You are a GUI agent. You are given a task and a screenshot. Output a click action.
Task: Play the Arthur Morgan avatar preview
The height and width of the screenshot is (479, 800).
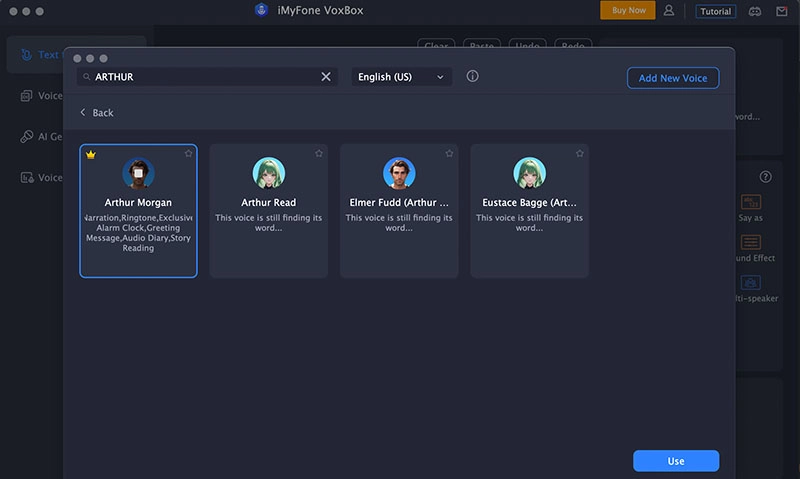point(138,173)
